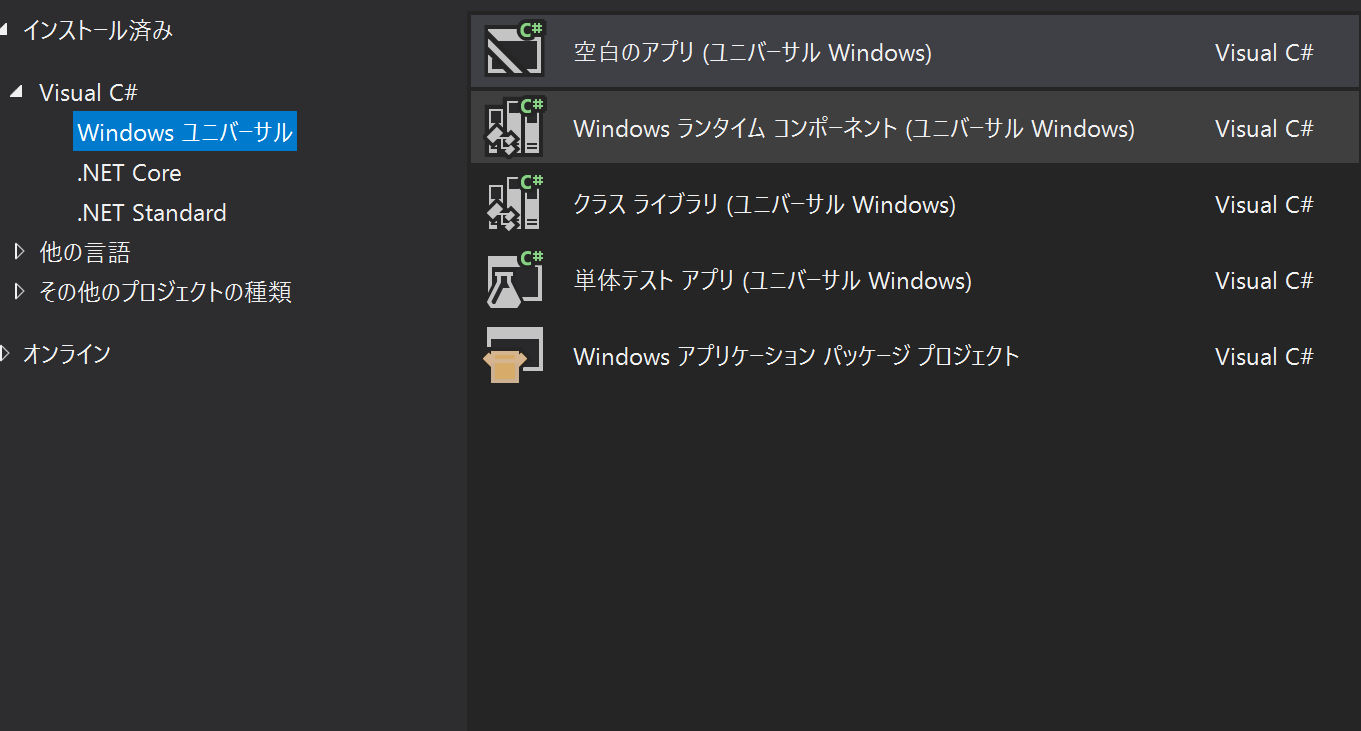
Task: Collapse the Visual C# node
Action: tap(18, 91)
